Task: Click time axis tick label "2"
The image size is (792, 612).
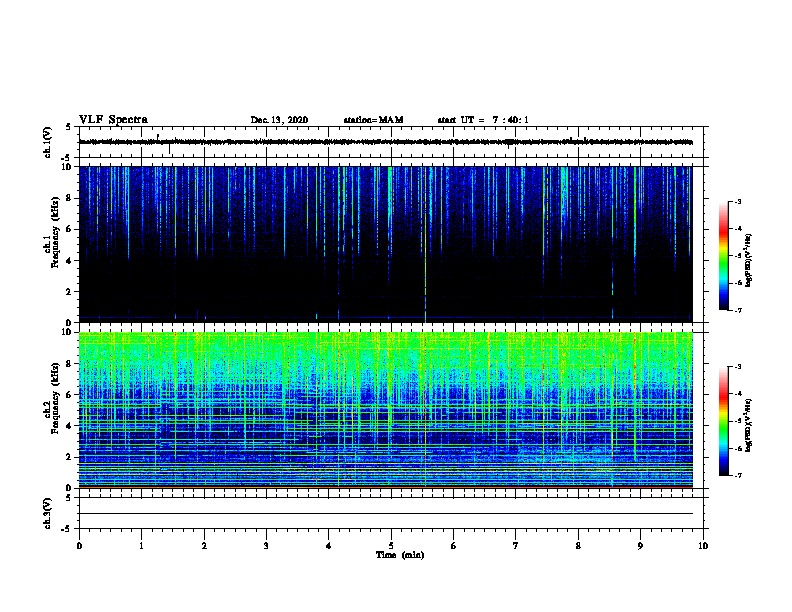Action: 204,546
